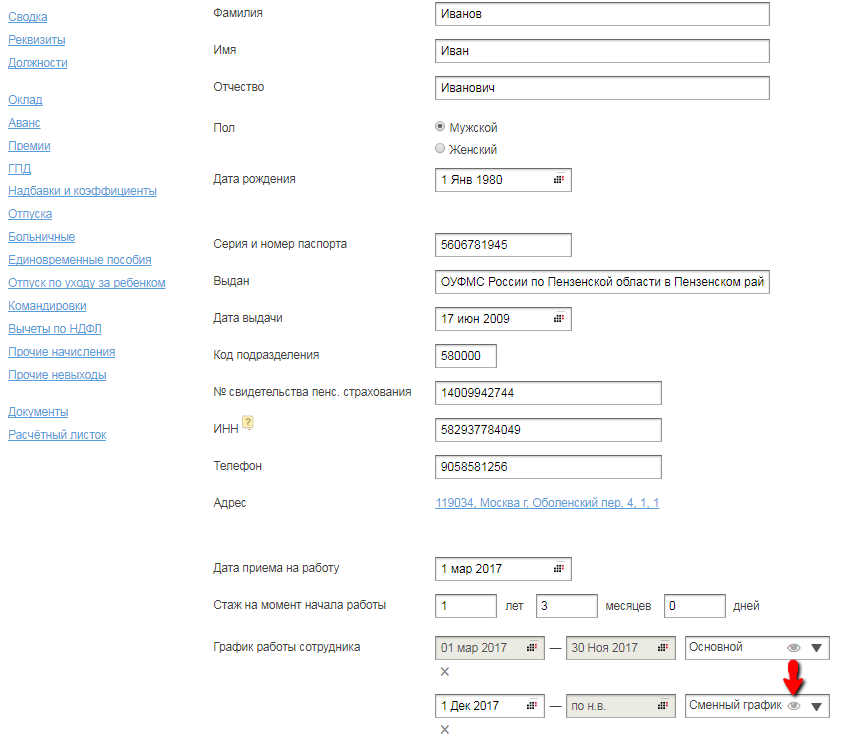Open calendar icon in по н.в. field
The width and height of the screenshot is (860, 742).
(x=663, y=705)
